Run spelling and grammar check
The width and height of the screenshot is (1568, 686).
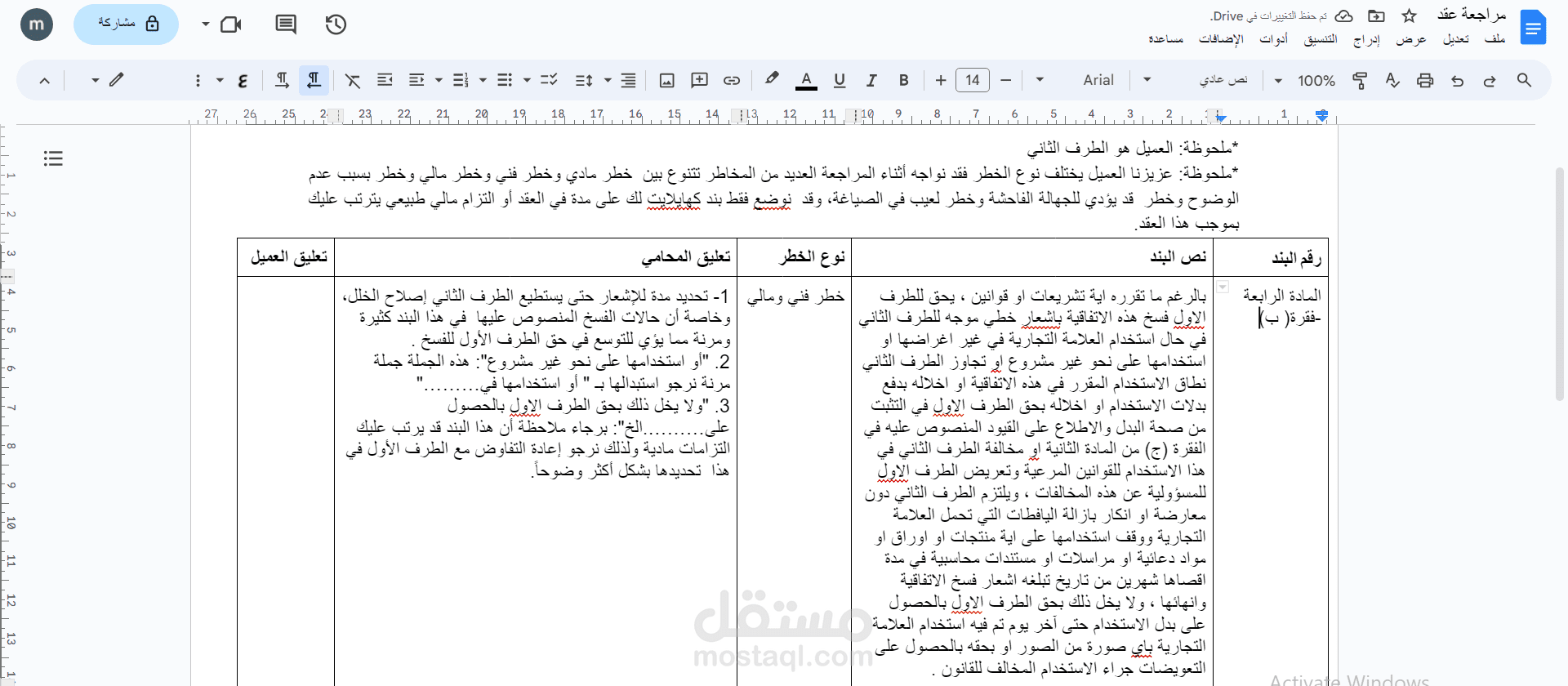coord(1392,80)
